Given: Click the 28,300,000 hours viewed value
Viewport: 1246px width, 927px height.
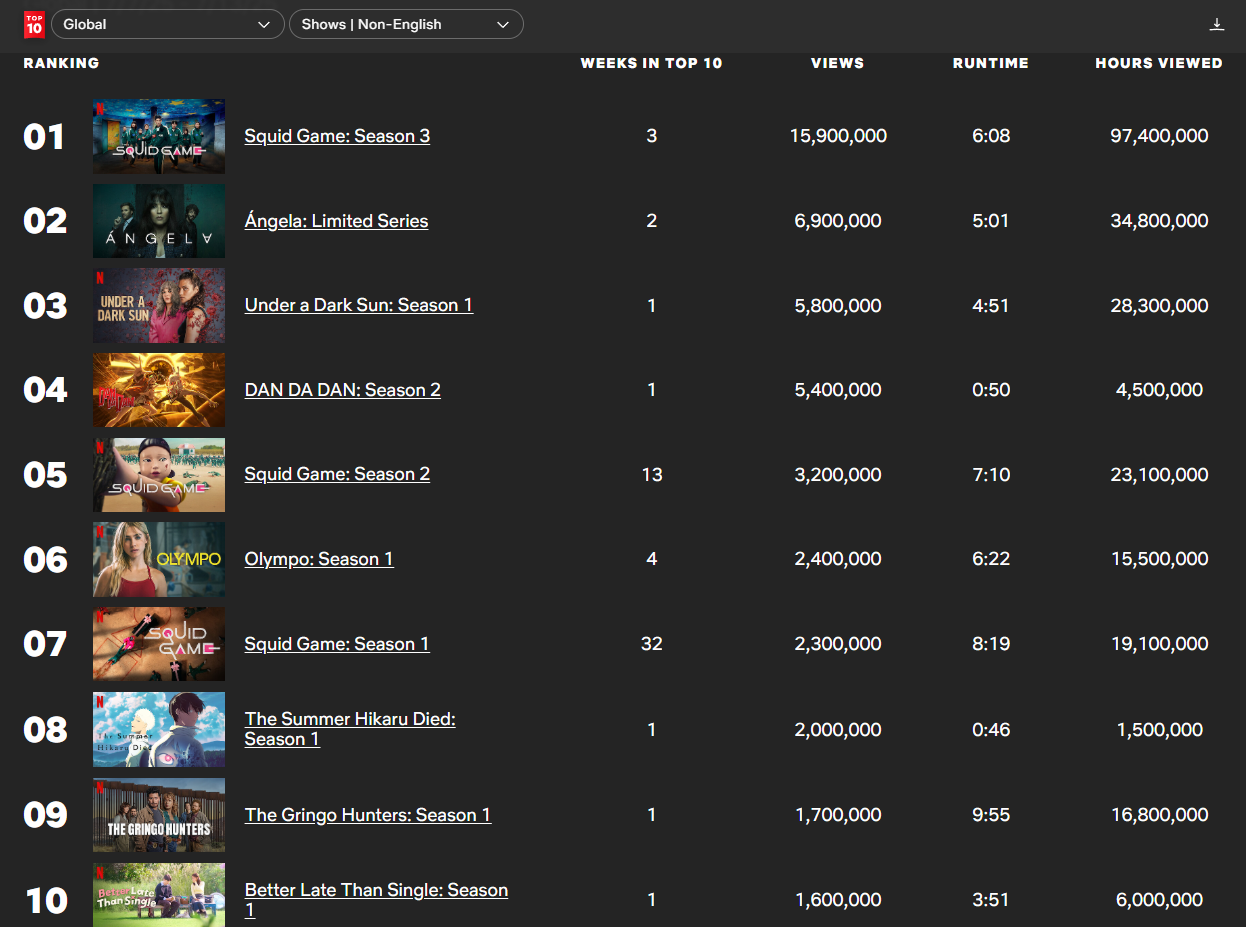Looking at the screenshot, I should click(x=1159, y=305).
